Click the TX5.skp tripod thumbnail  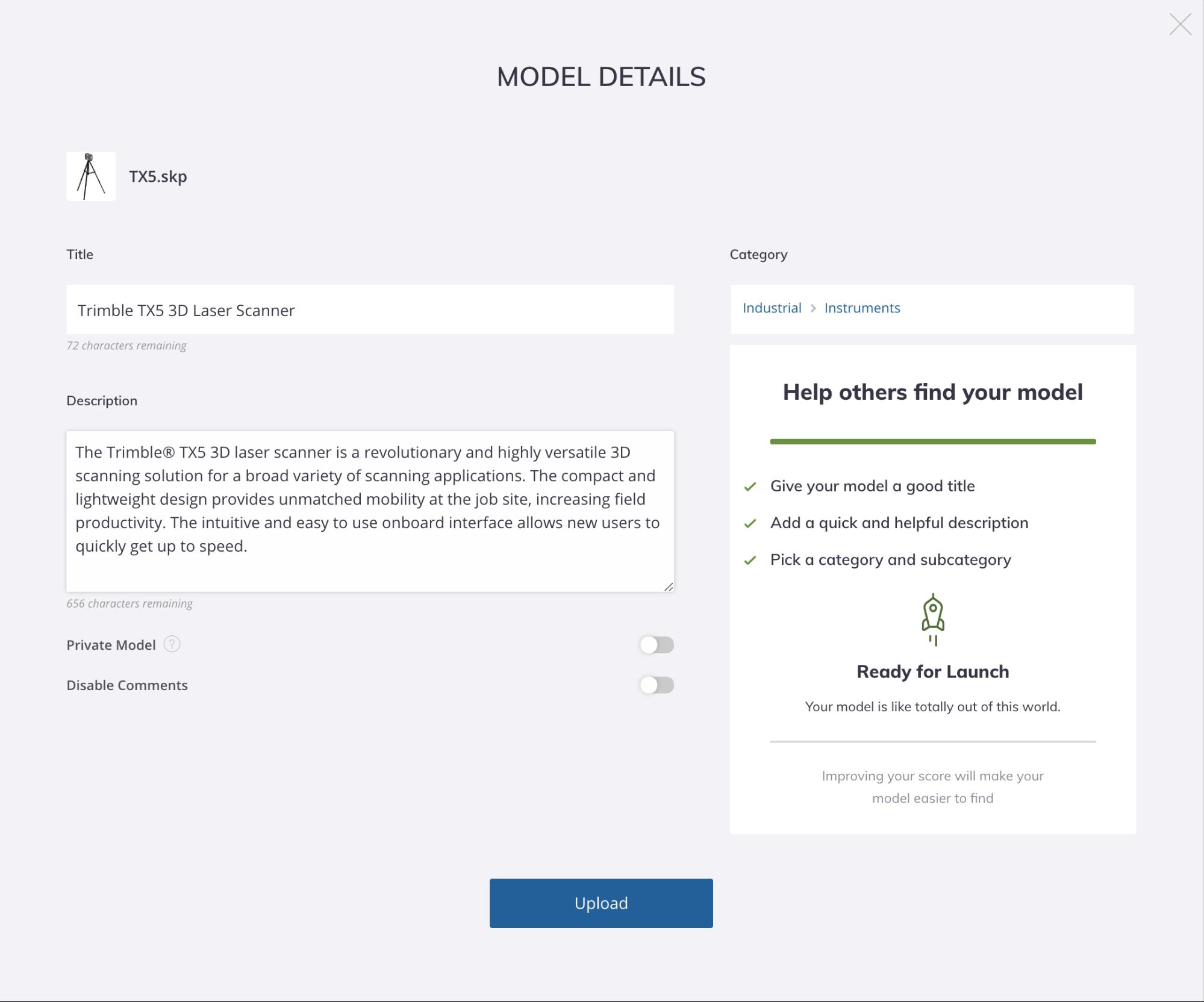click(x=91, y=176)
